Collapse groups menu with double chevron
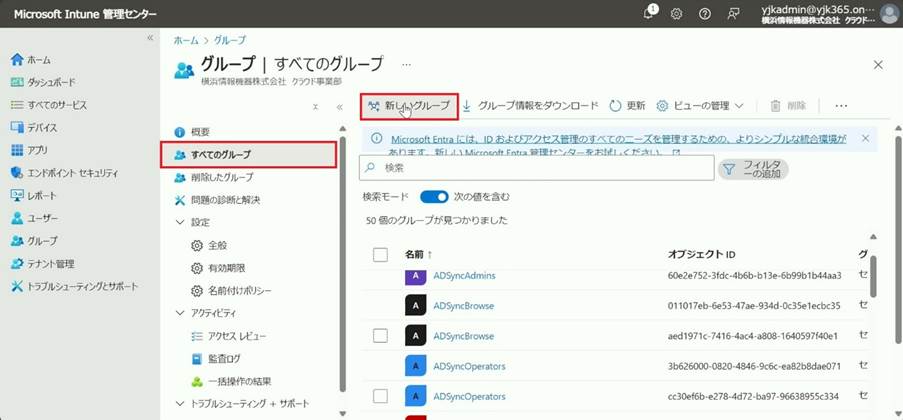The width and height of the screenshot is (903, 420). [339, 107]
